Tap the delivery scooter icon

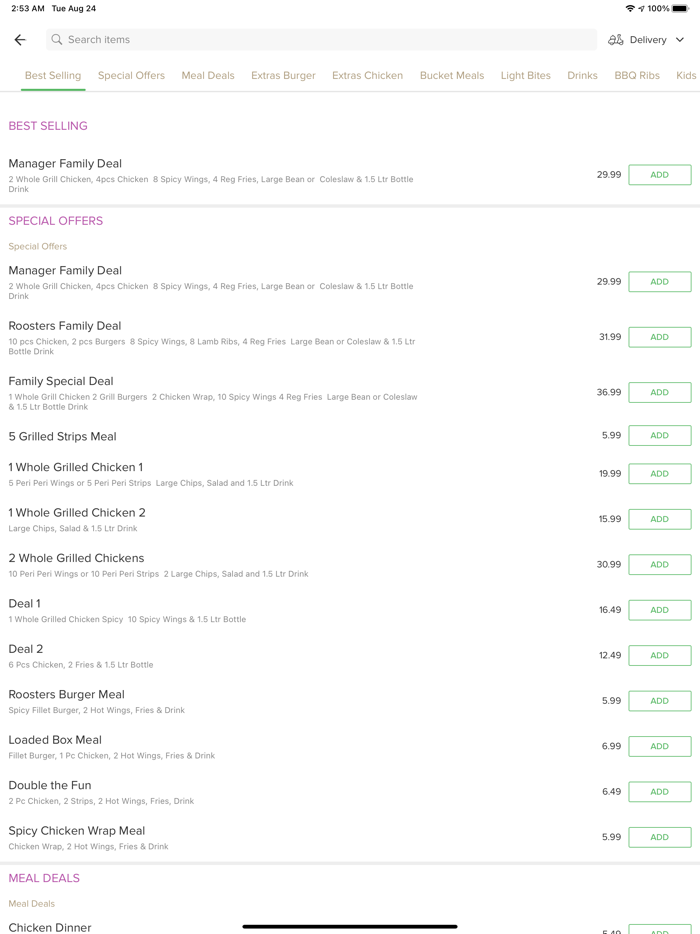point(616,40)
